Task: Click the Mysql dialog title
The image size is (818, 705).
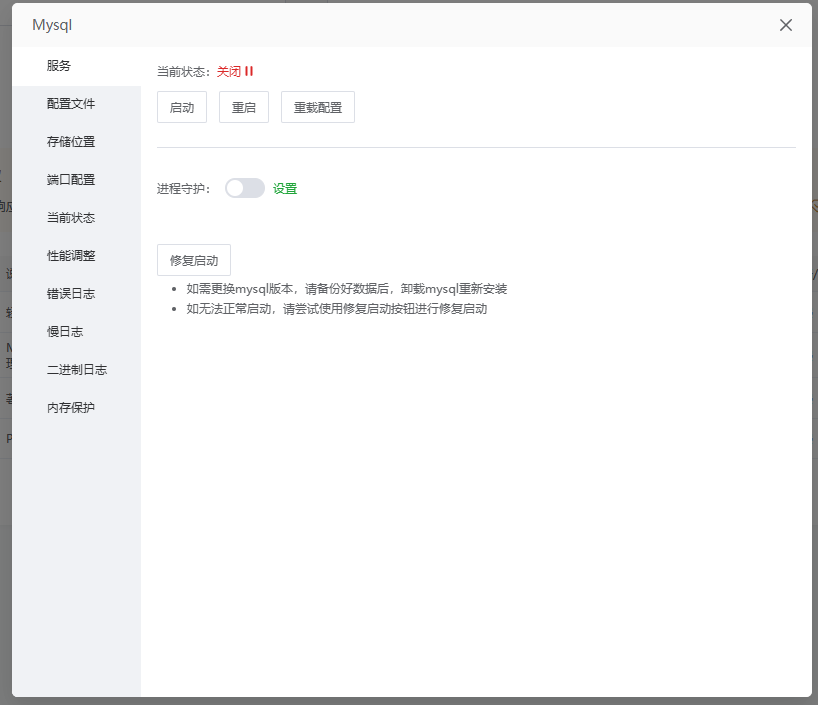Action: [52, 26]
